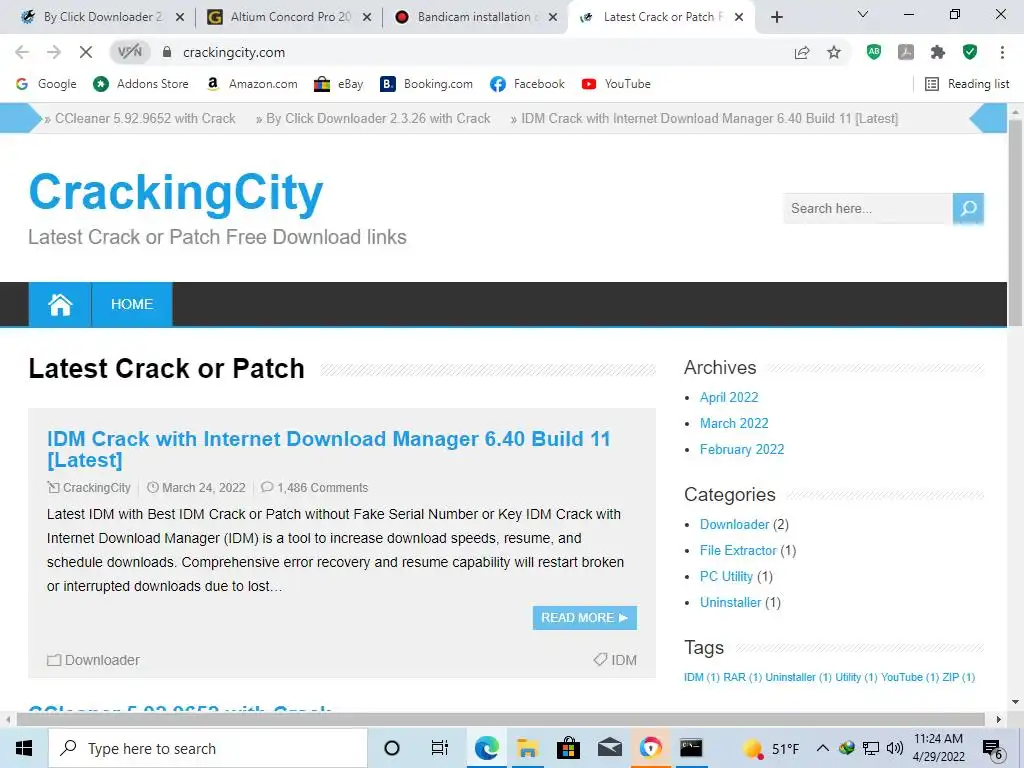Open the Amazon.com bookmark

[x=251, y=84]
